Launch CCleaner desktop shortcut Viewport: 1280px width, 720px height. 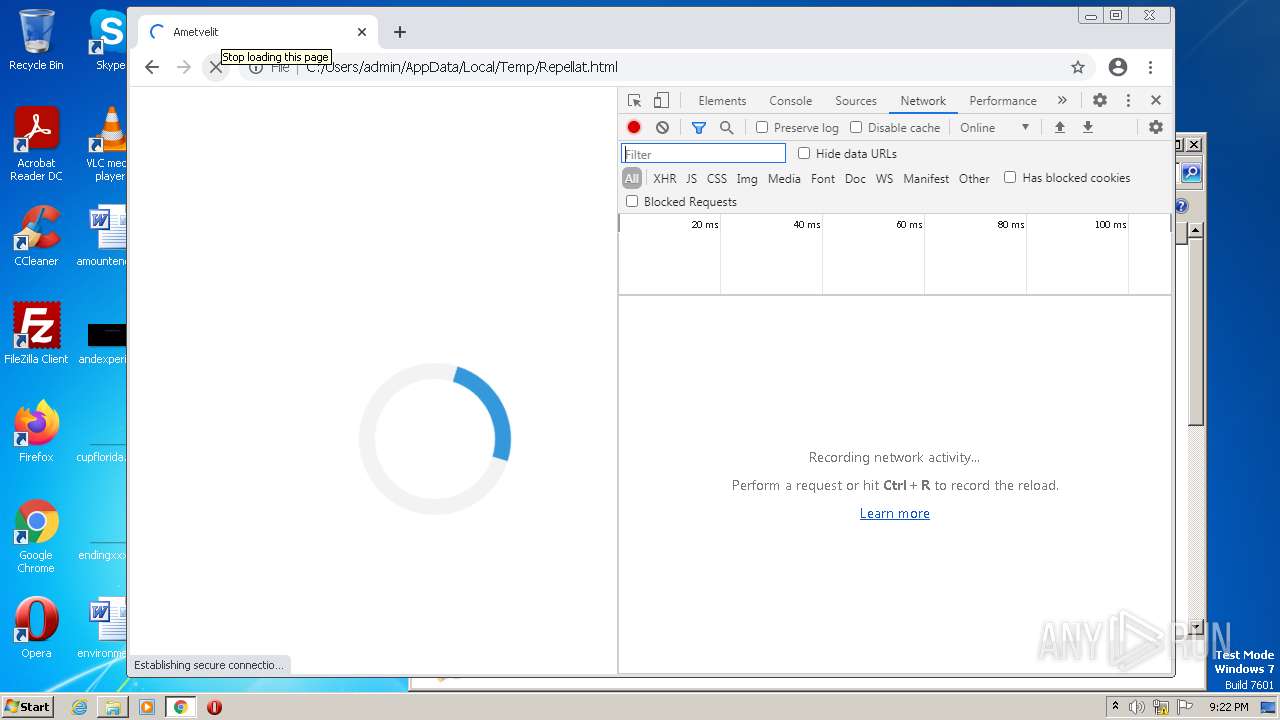point(36,236)
